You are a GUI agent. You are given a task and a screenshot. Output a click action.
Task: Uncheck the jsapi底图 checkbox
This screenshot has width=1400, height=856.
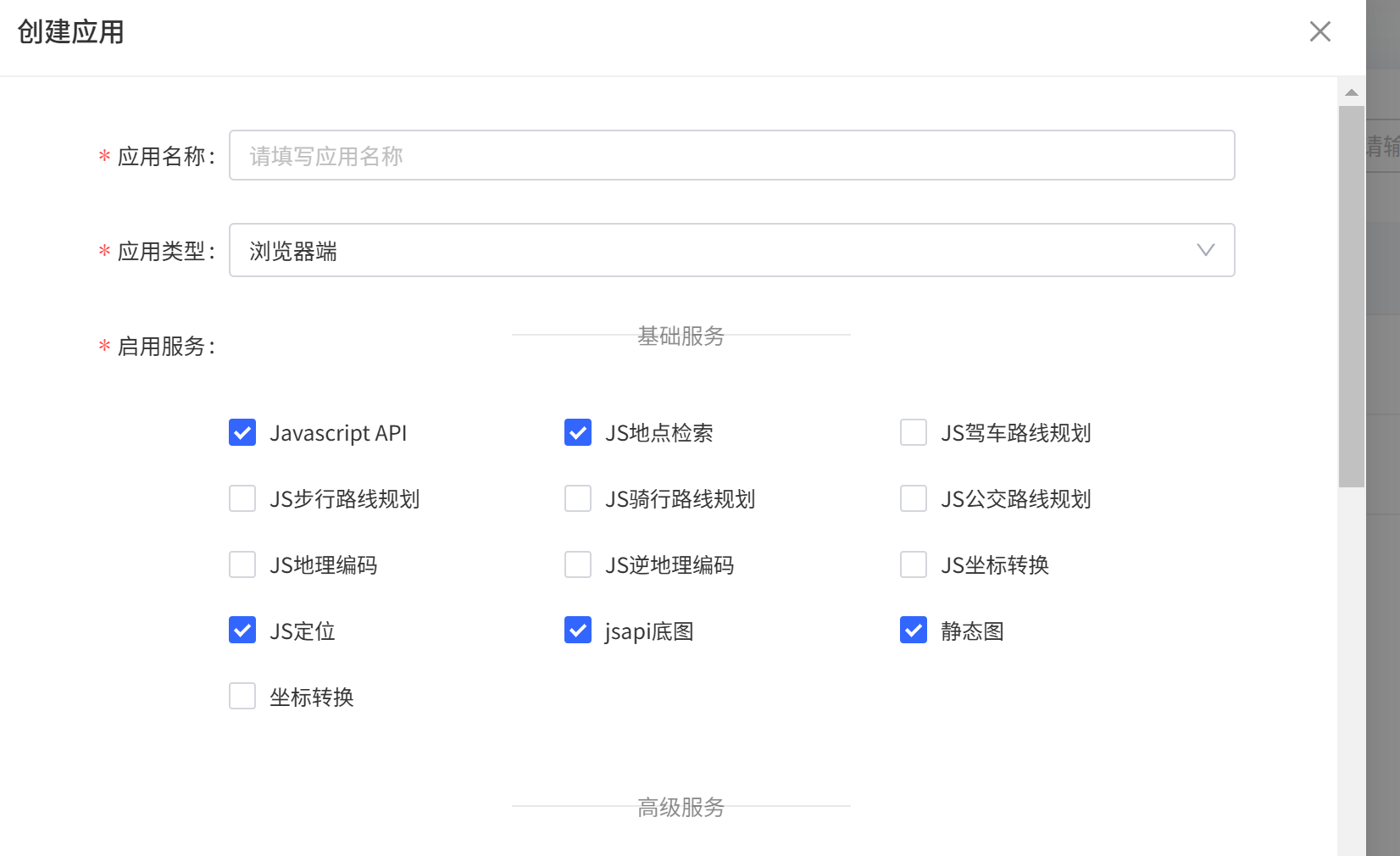coord(578,631)
